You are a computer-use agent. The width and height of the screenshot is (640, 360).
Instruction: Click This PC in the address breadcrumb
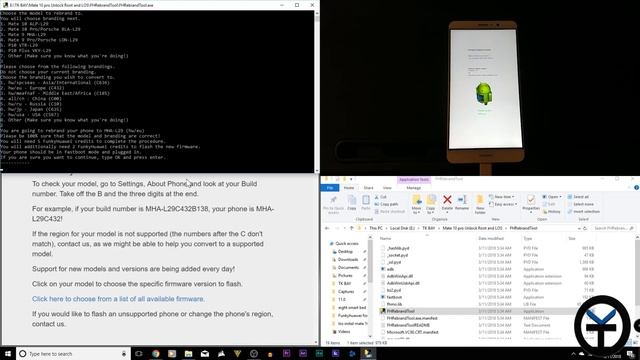[x=376, y=228]
